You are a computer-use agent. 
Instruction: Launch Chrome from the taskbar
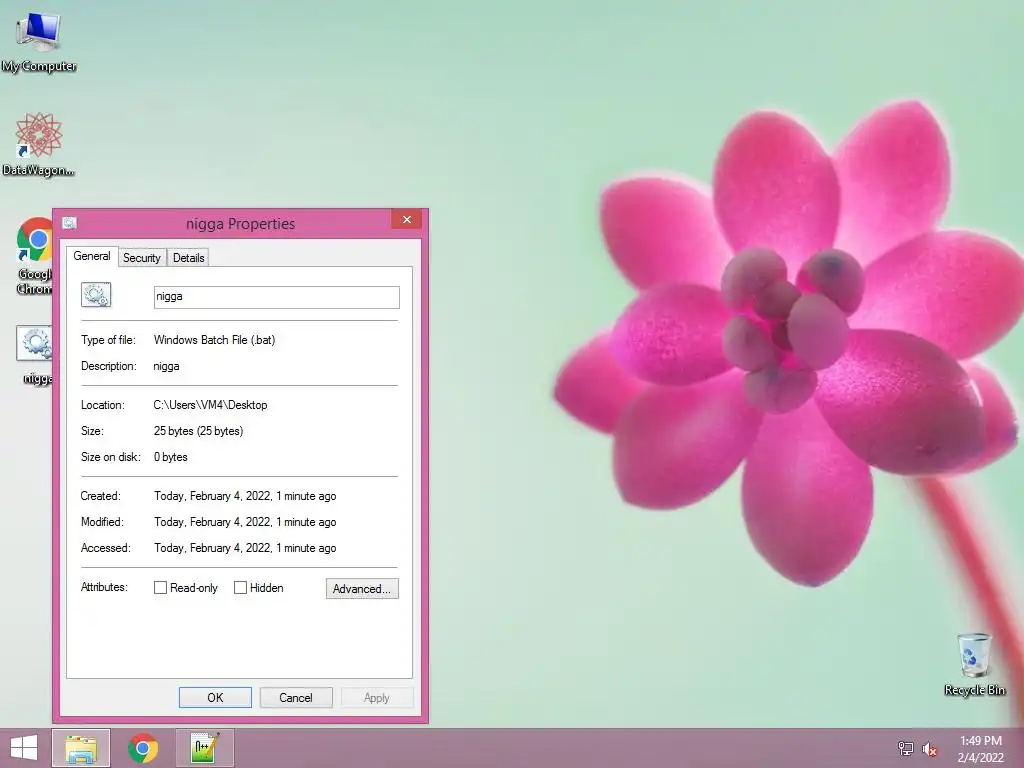pyautogui.click(x=143, y=748)
